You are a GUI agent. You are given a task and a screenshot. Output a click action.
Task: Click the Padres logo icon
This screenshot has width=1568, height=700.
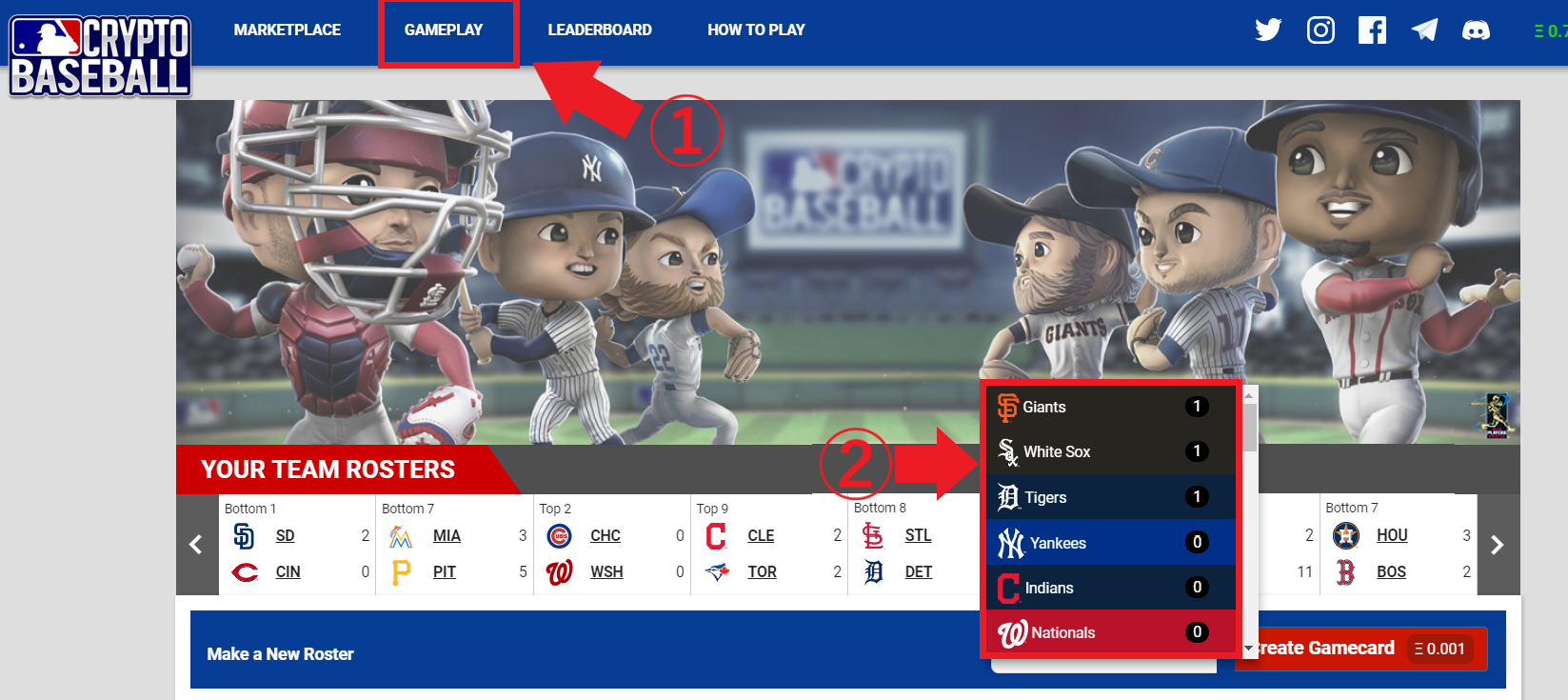pyautogui.click(x=245, y=536)
